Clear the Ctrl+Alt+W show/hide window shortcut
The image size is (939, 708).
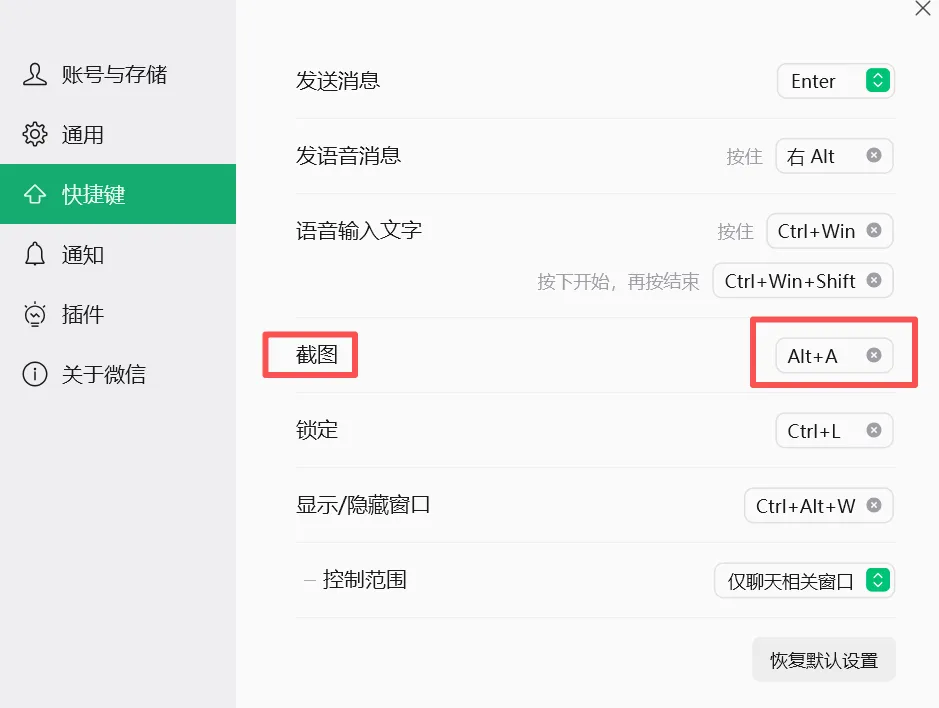point(874,506)
